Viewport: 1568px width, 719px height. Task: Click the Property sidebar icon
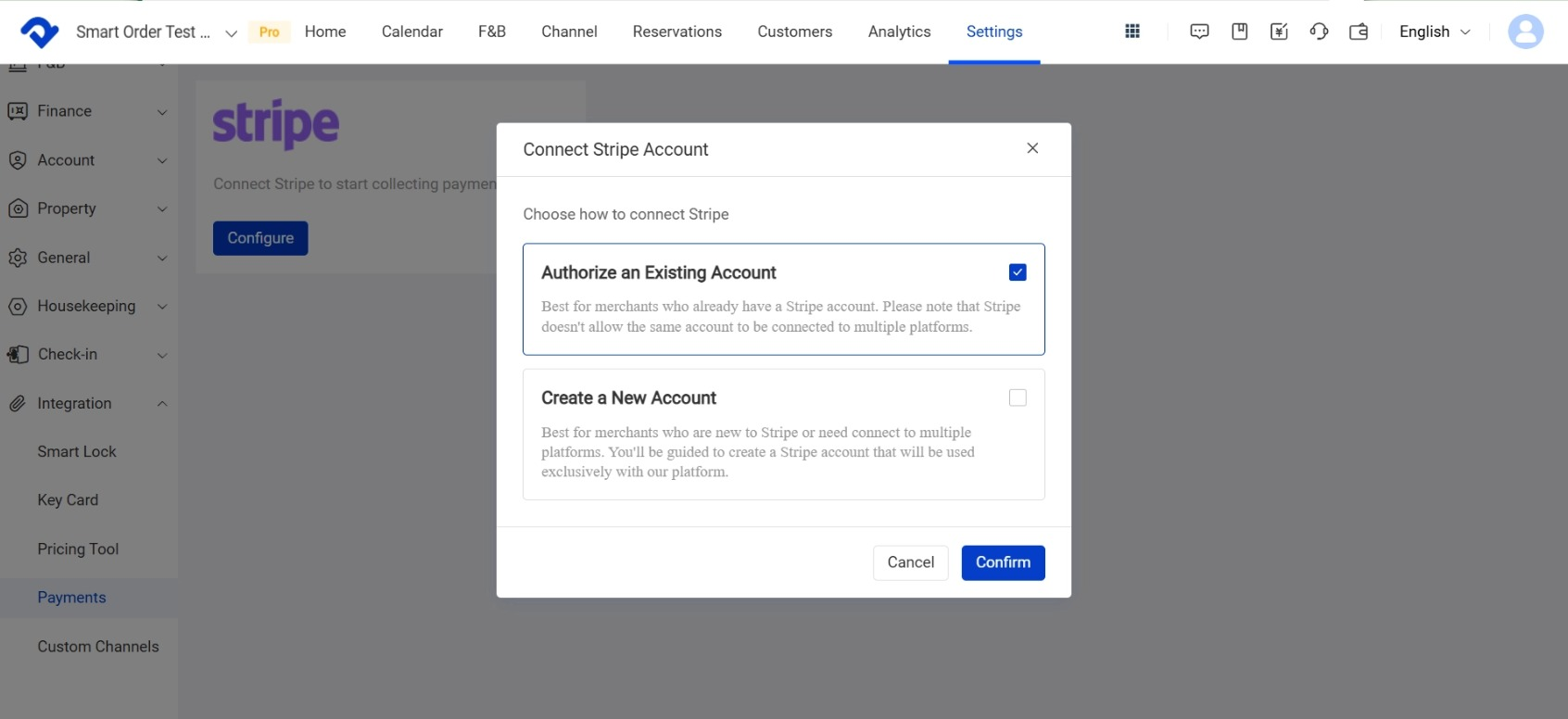[x=18, y=208]
